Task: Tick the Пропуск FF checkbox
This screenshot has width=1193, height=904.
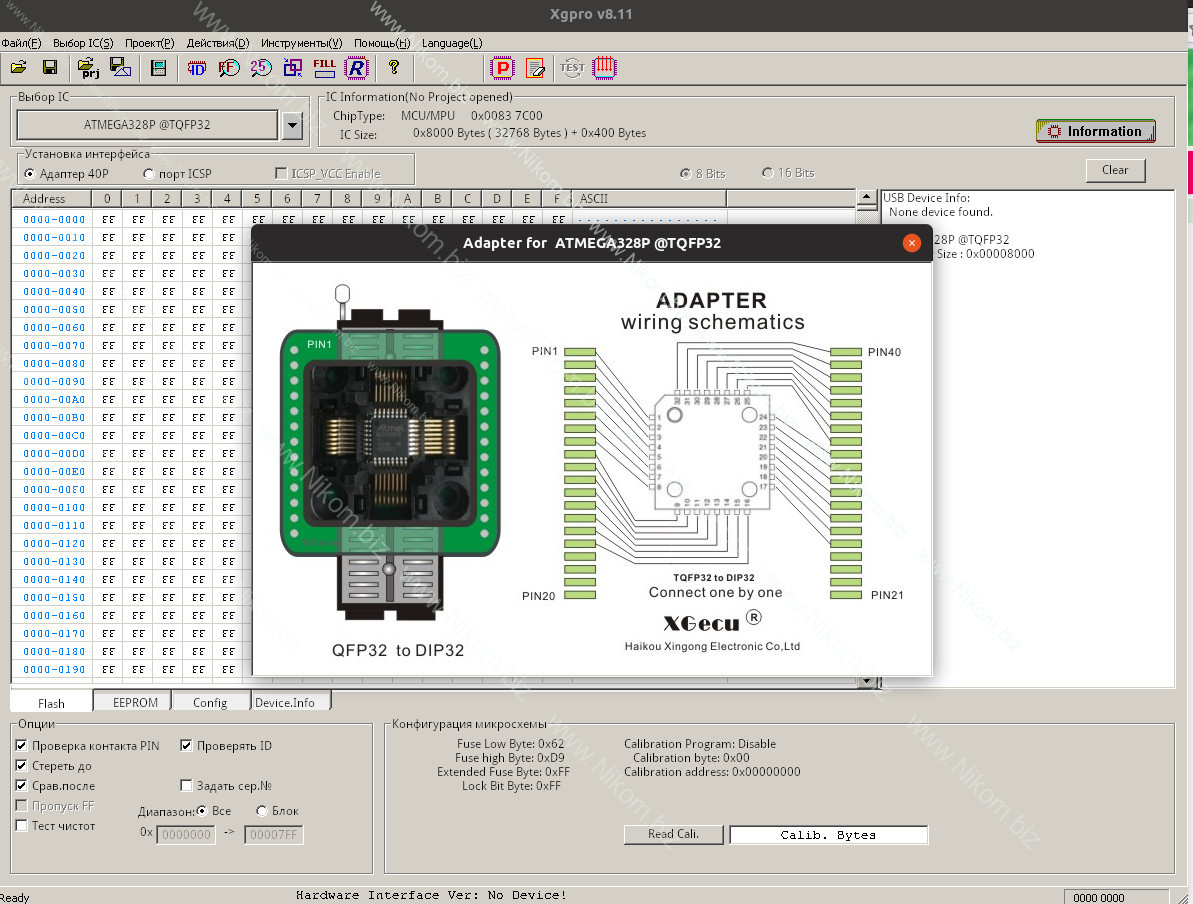Action: click(x=21, y=806)
